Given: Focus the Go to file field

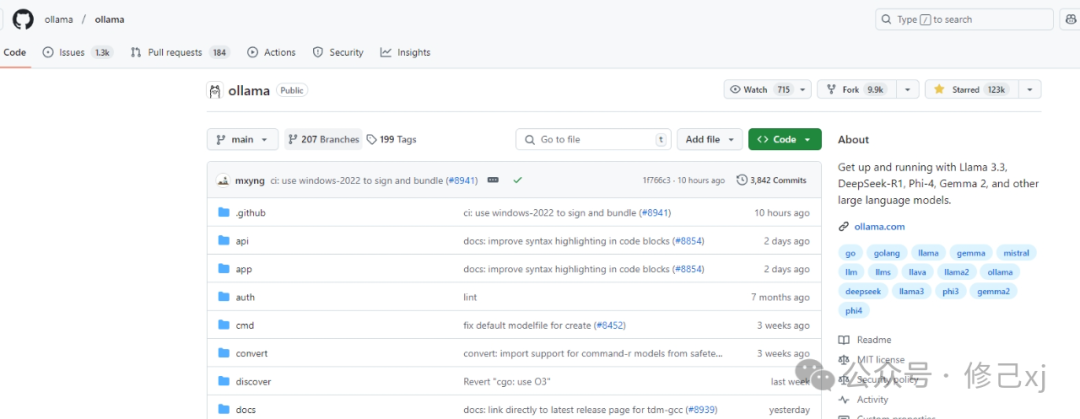Looking at the screenshot, I should [594, 139].
